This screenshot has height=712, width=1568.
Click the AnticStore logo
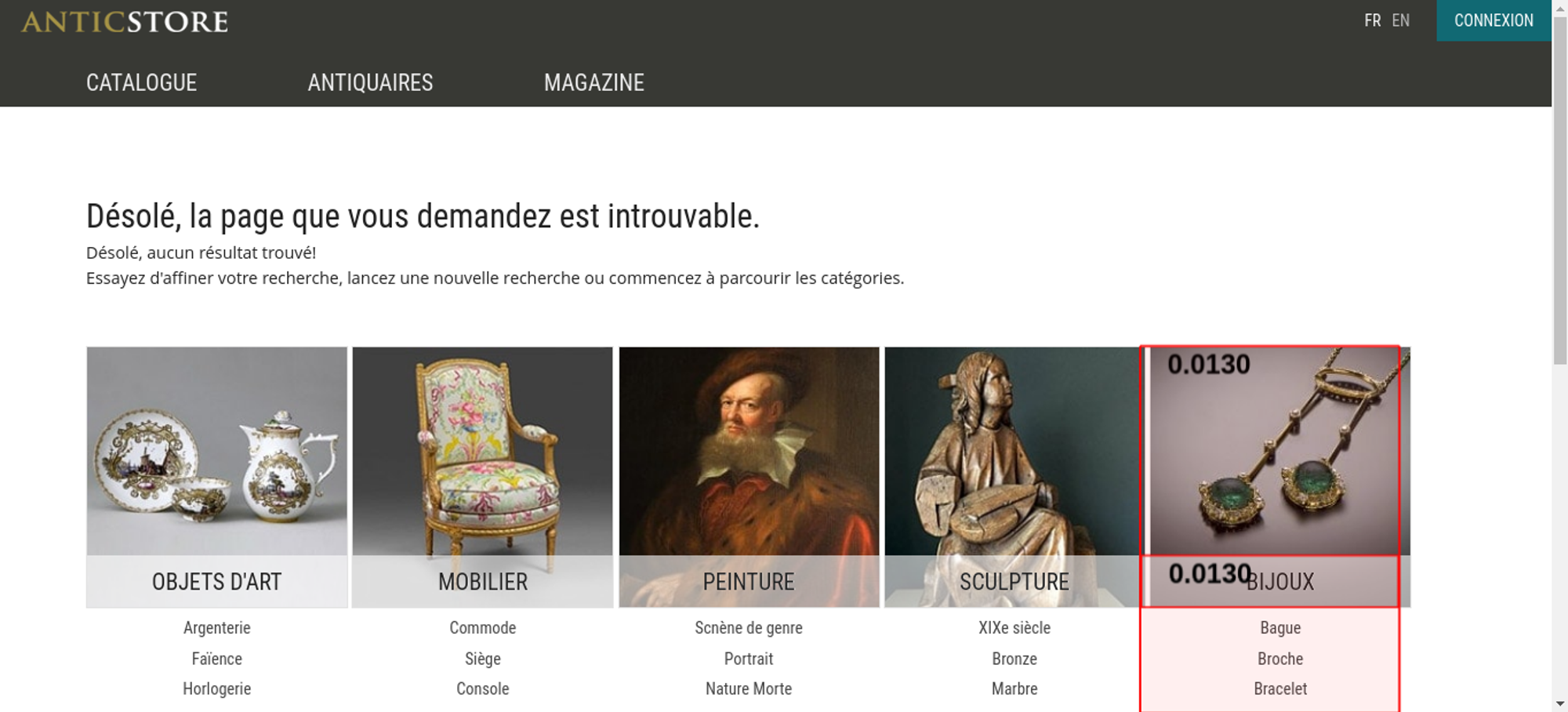coord(125,21)
